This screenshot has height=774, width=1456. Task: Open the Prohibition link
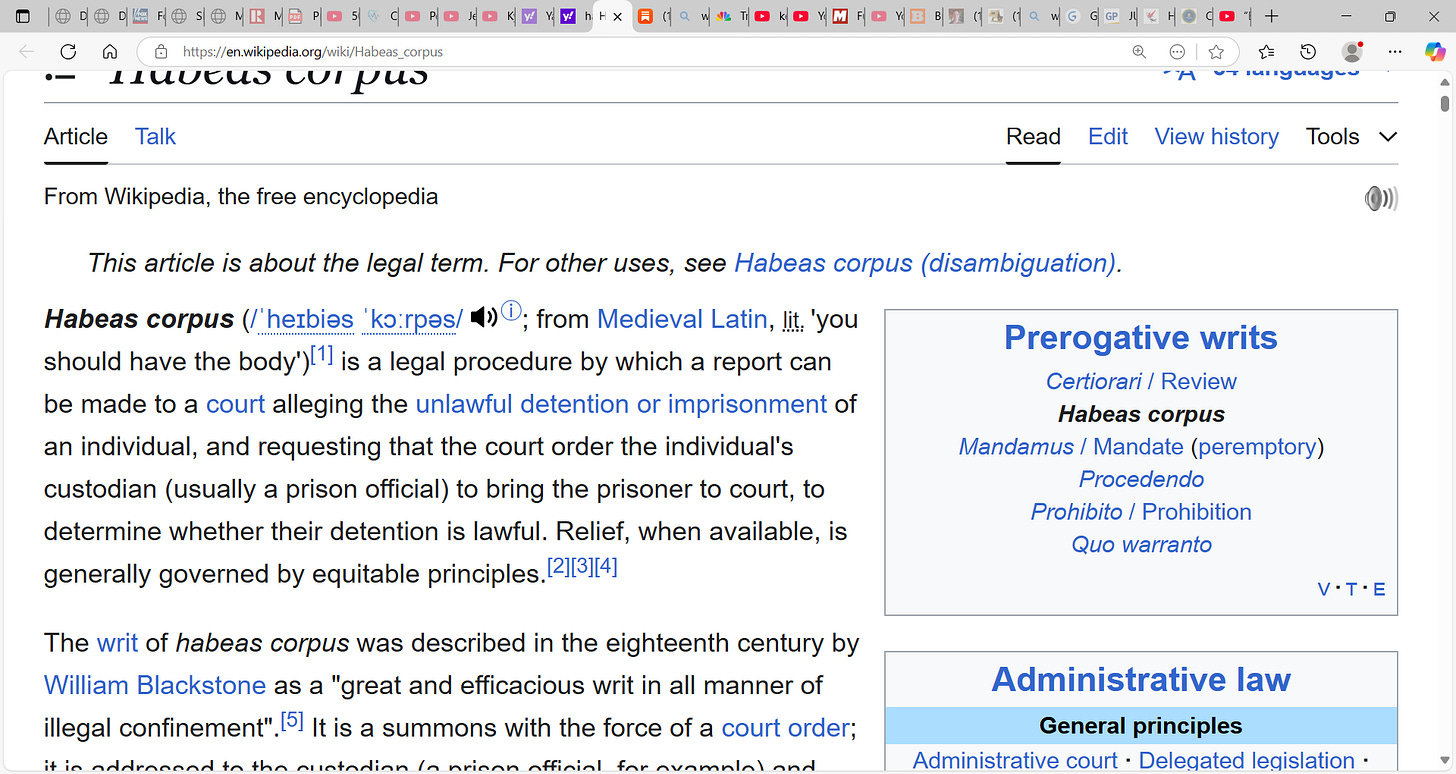[x=1197, y=512]
